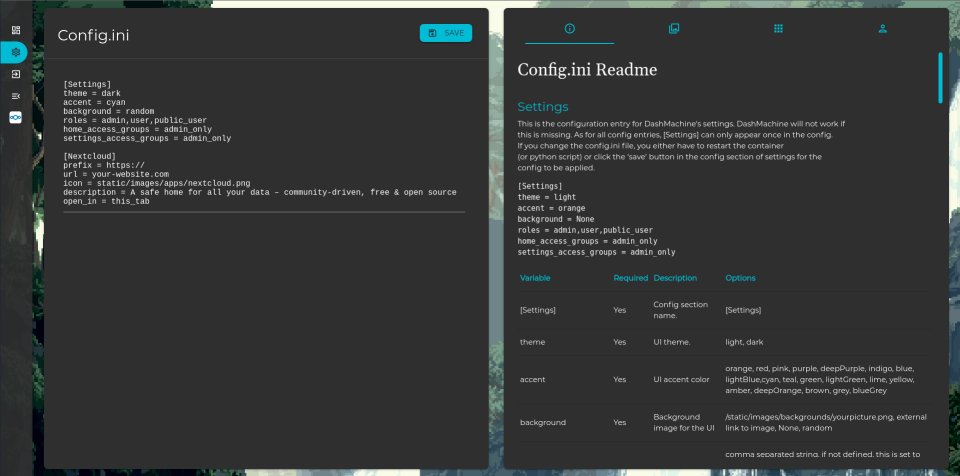
Task: Save the Config.ini file
Action: pyautogui.click(x=445, y=33)
